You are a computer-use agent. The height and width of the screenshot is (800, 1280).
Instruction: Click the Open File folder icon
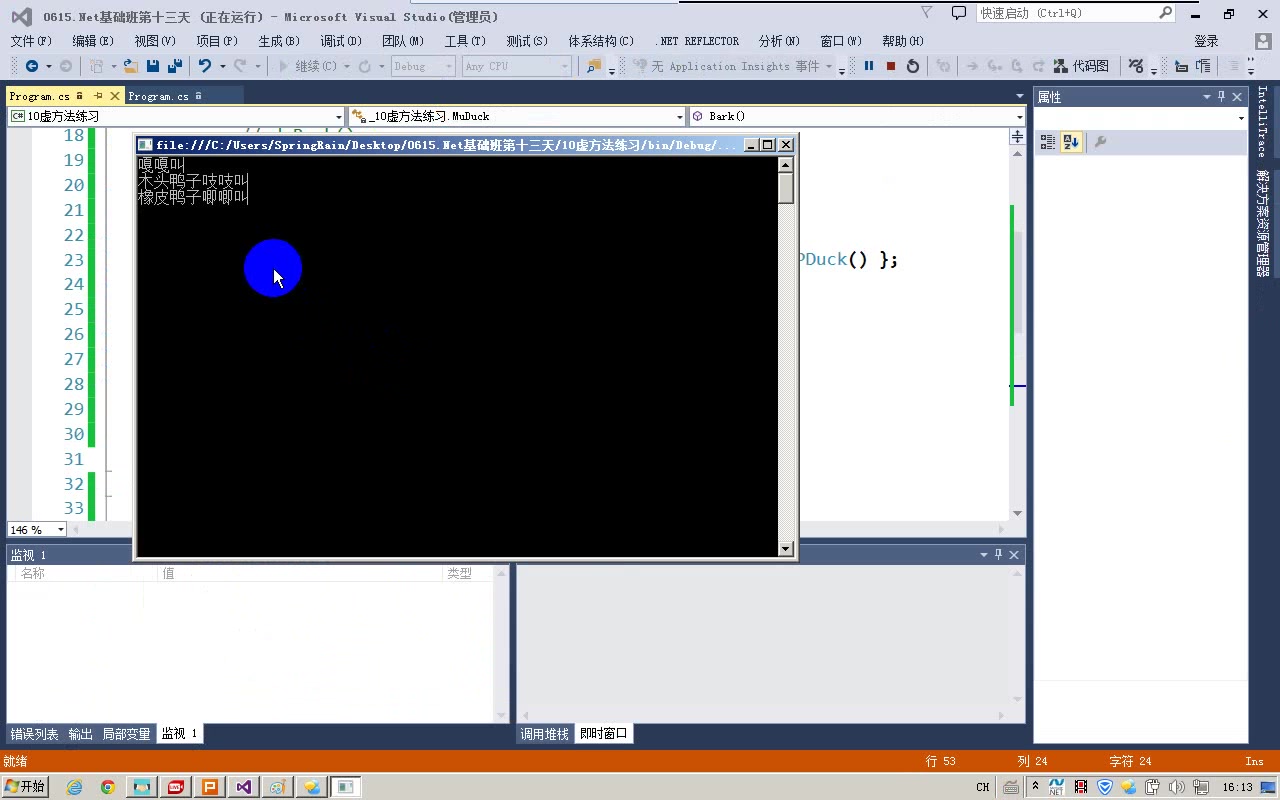(x=130, y=66)
